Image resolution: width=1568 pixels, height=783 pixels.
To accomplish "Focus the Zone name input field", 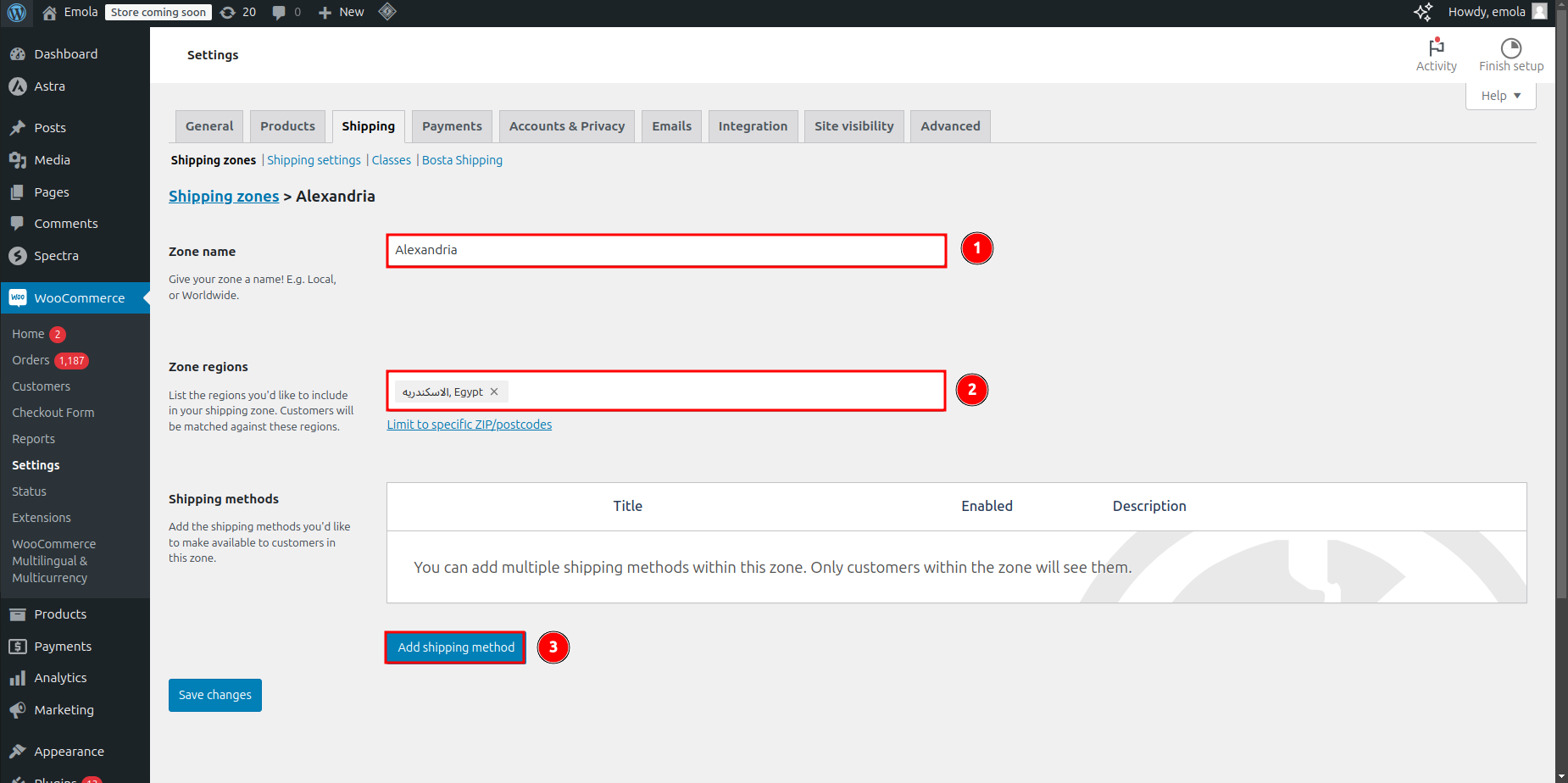I will (x=666, y=250).
